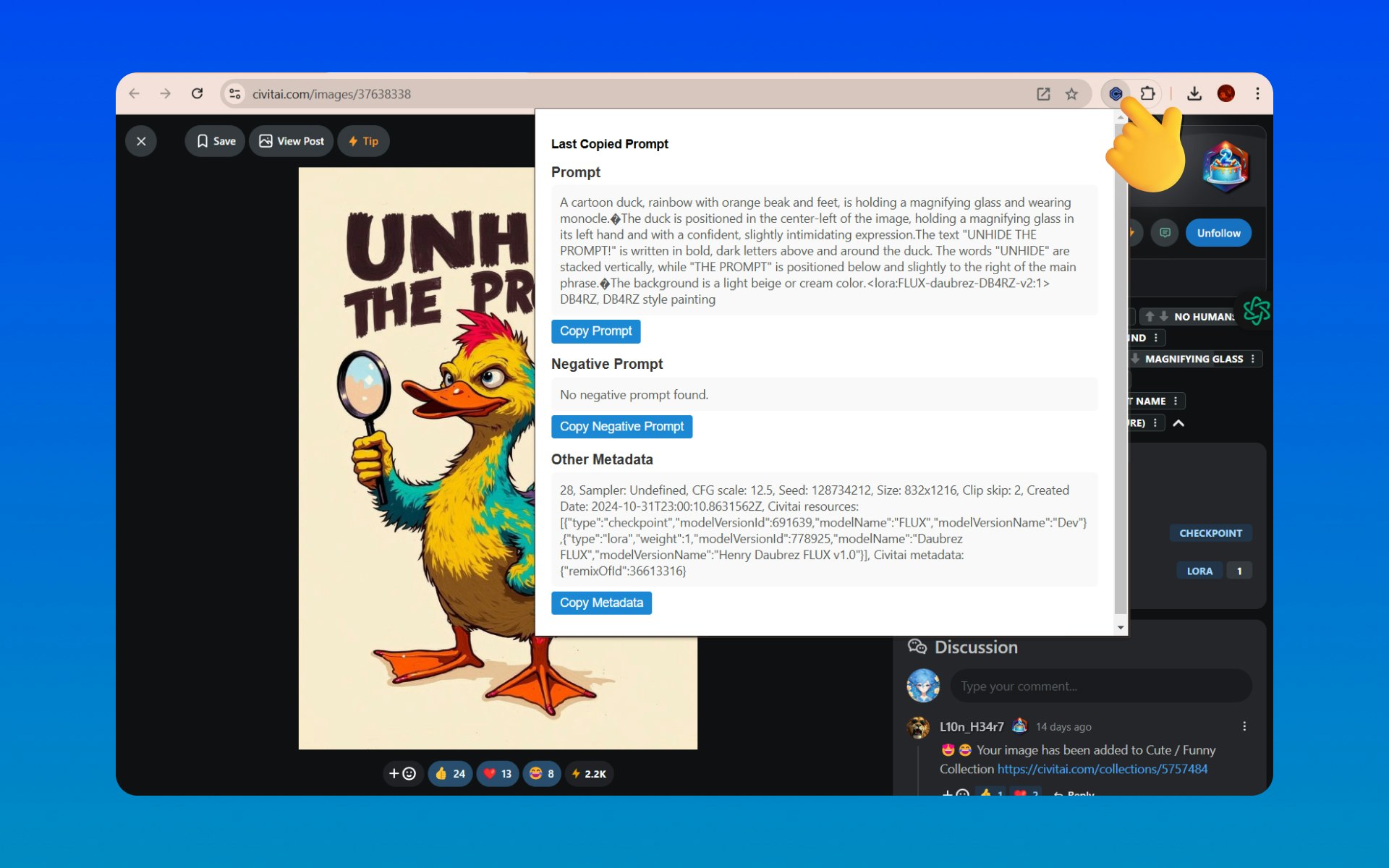This screenshot has width=1389, height=868.
Task: Add a reaction with plus smiley
Action: (402, 773)
